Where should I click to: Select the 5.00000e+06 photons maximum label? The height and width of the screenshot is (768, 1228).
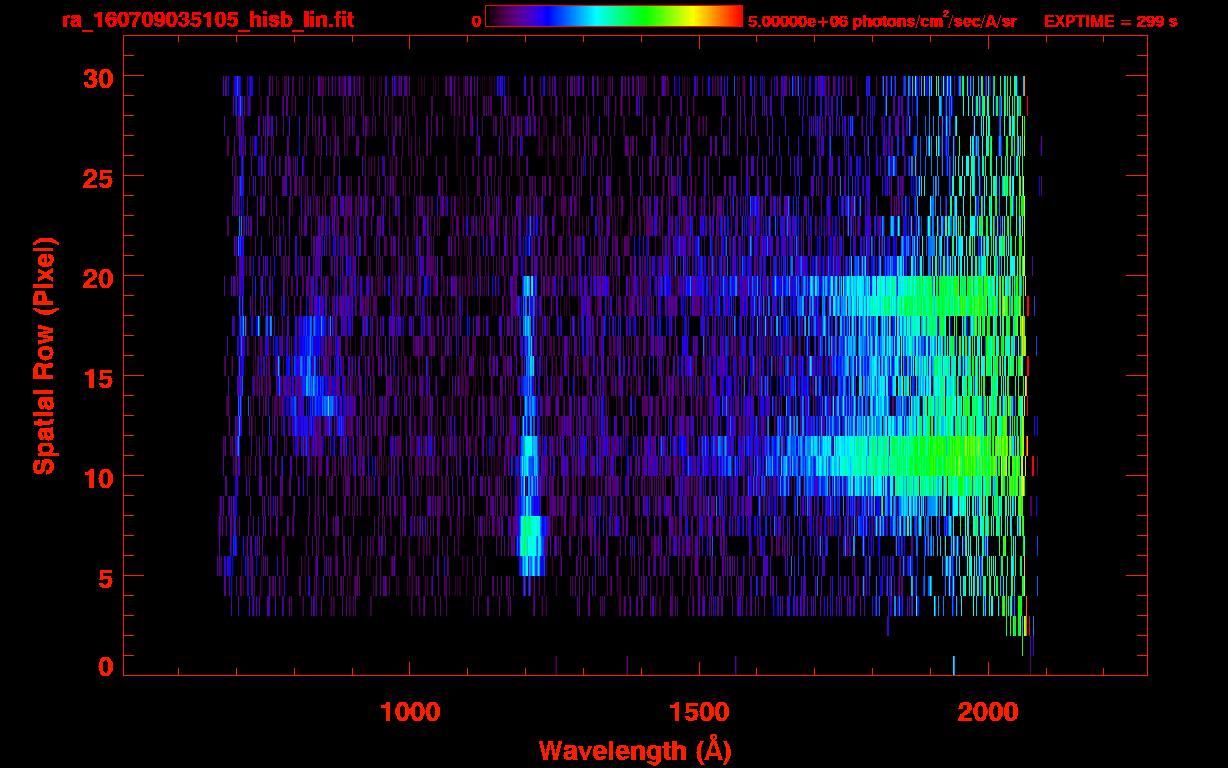click(x=881, y=21)
